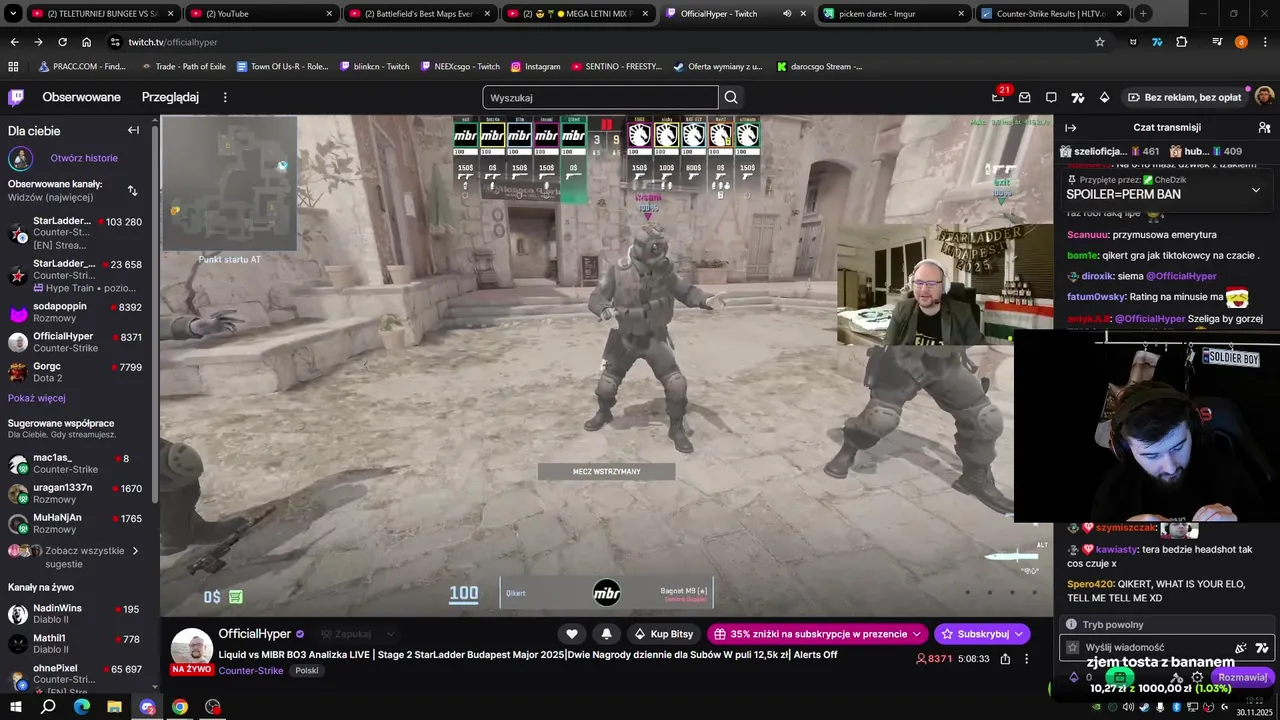The image size is (1280, 720).
Task: Open chat settings gear icon
Action: [x=1197, y=677]
